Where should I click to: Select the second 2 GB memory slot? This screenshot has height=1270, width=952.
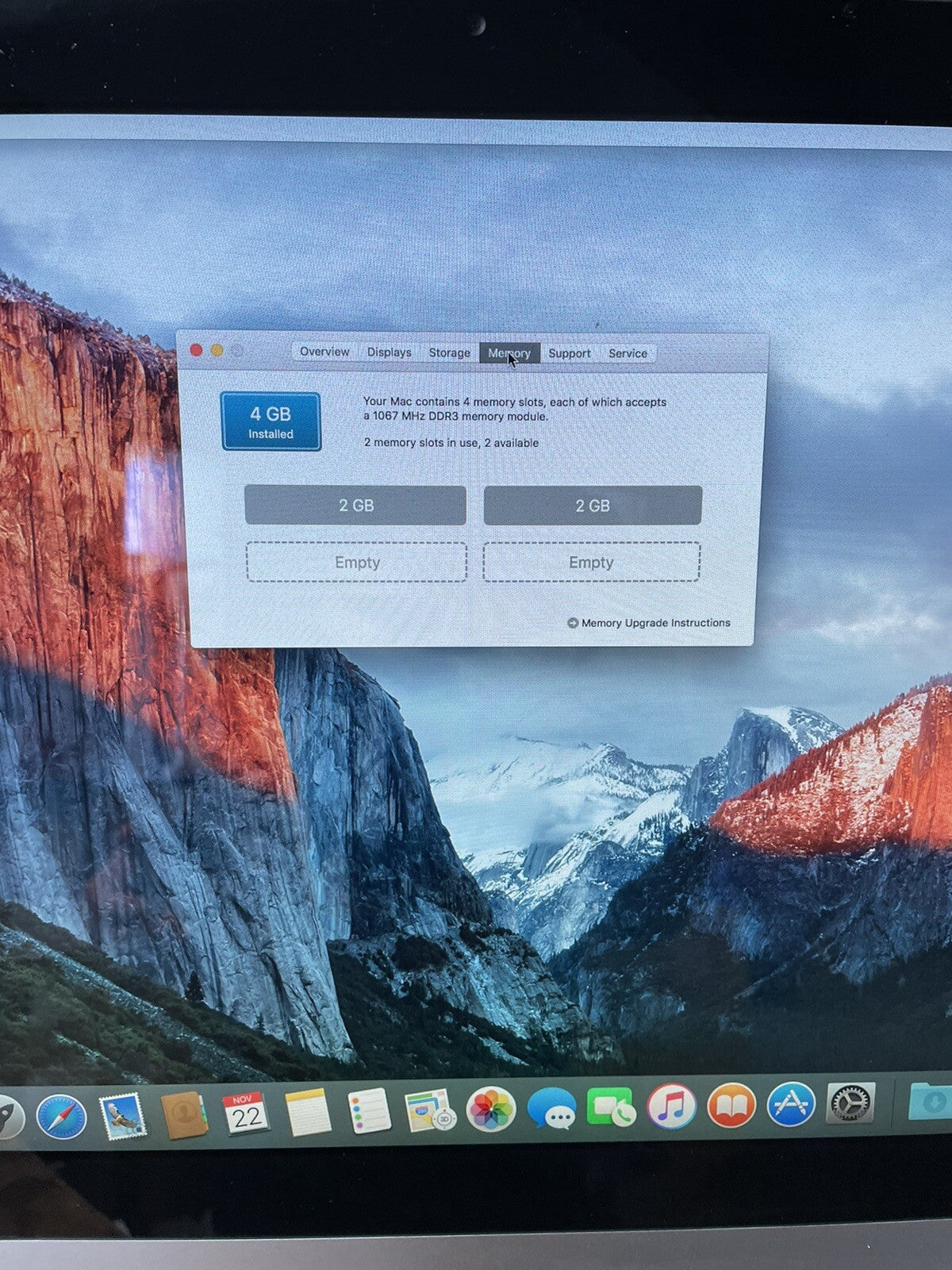click(x=593, y=506)
